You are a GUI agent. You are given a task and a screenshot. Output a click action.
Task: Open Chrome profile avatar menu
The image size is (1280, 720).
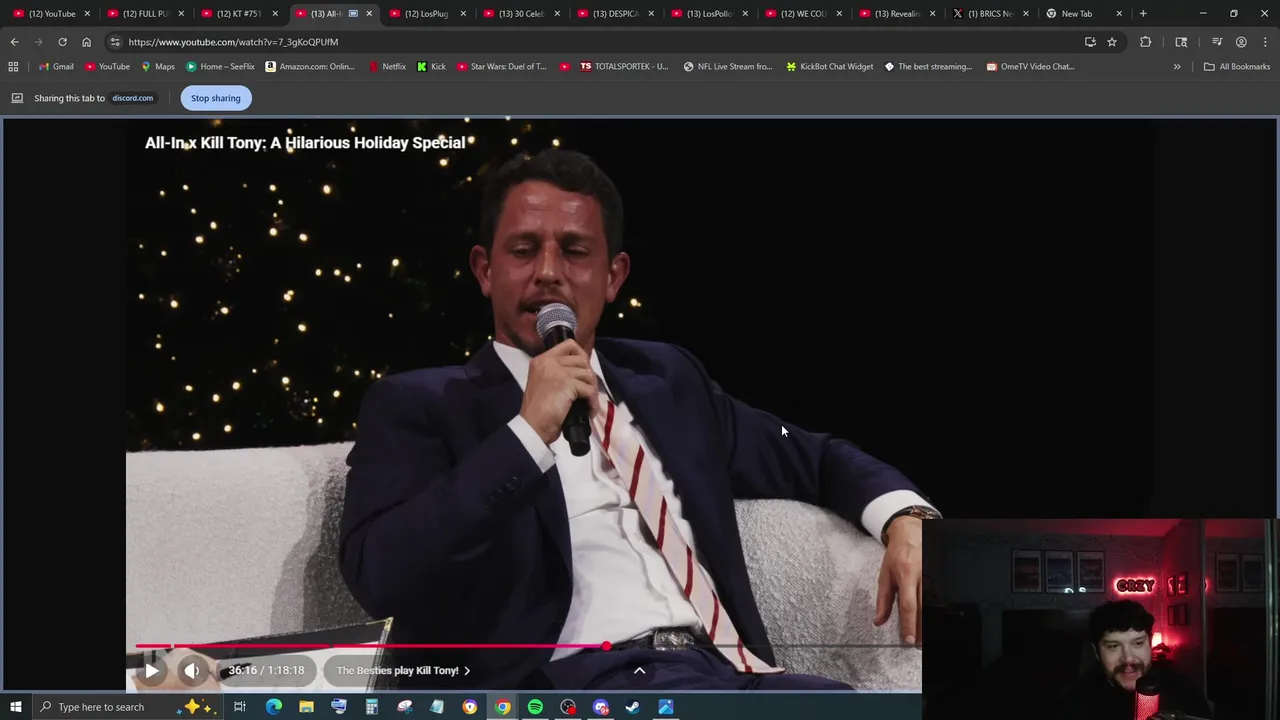(x=1241, y=42)
